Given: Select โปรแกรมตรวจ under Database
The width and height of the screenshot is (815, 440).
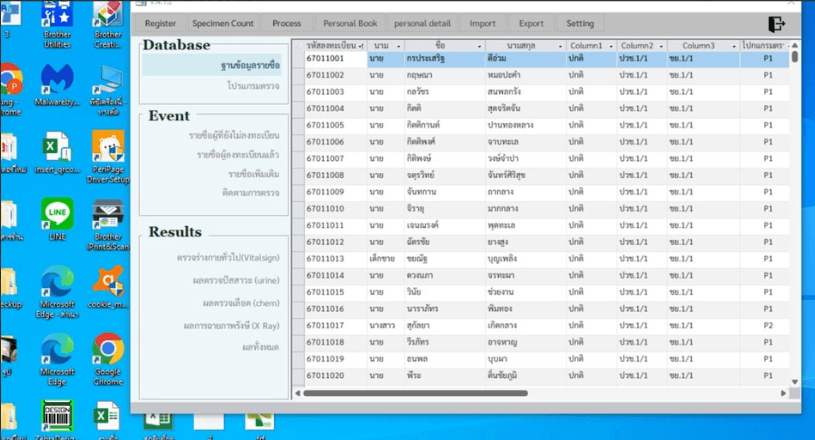Looking at the screenshot, I should (x=253, y=86).
